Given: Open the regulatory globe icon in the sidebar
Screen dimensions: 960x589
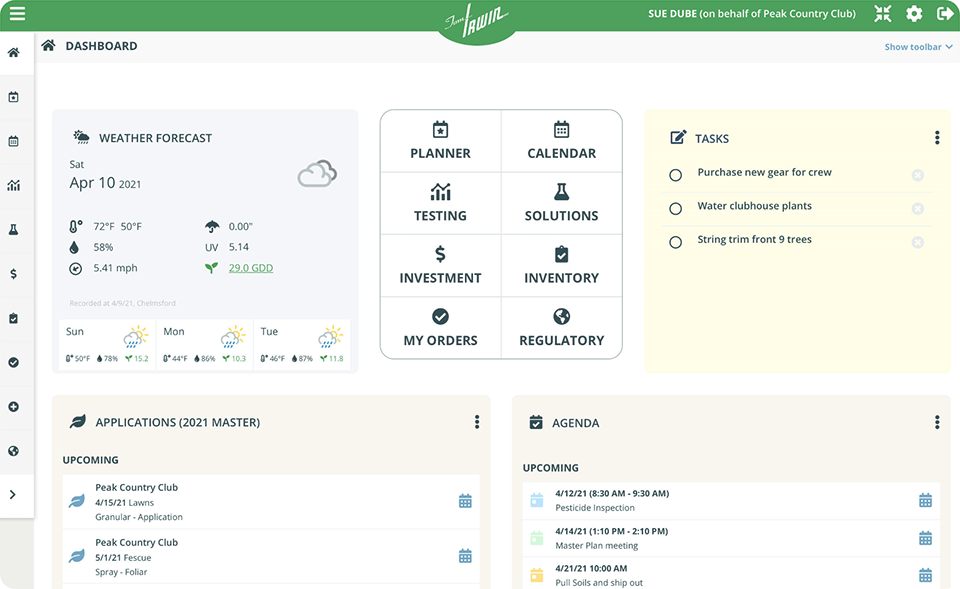Looking at the screenshot, I should 13,451.
